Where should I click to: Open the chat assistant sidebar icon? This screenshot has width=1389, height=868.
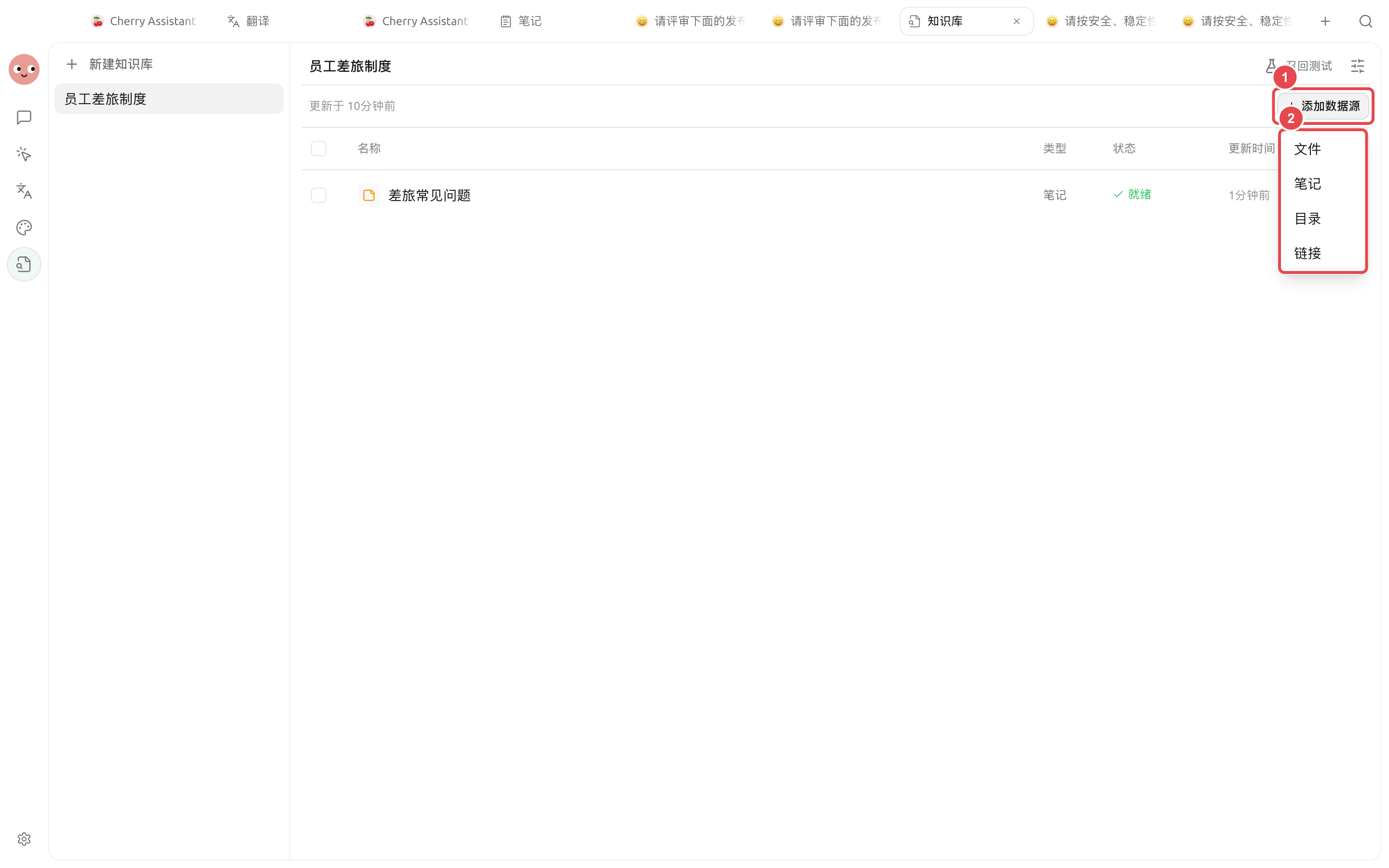(x=24, y=118)
